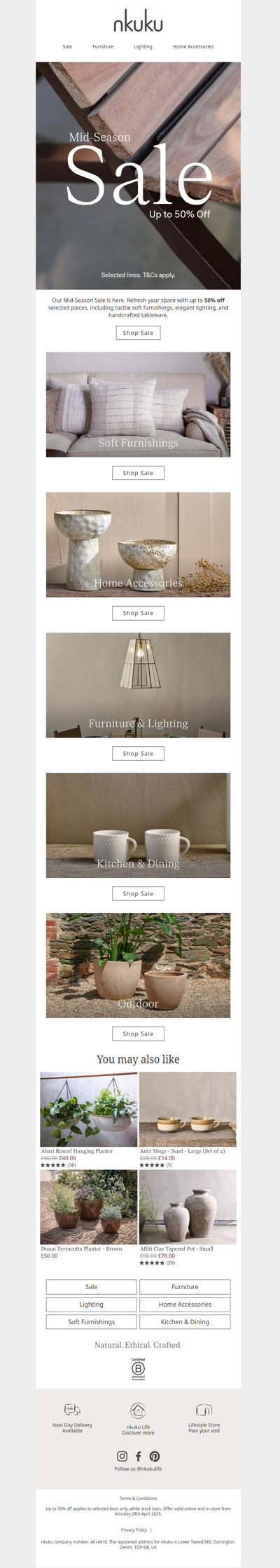Click the Kitchen & Dining button near the footer
Viewport: 280px width, 1568px height.
coord(185,1321)
